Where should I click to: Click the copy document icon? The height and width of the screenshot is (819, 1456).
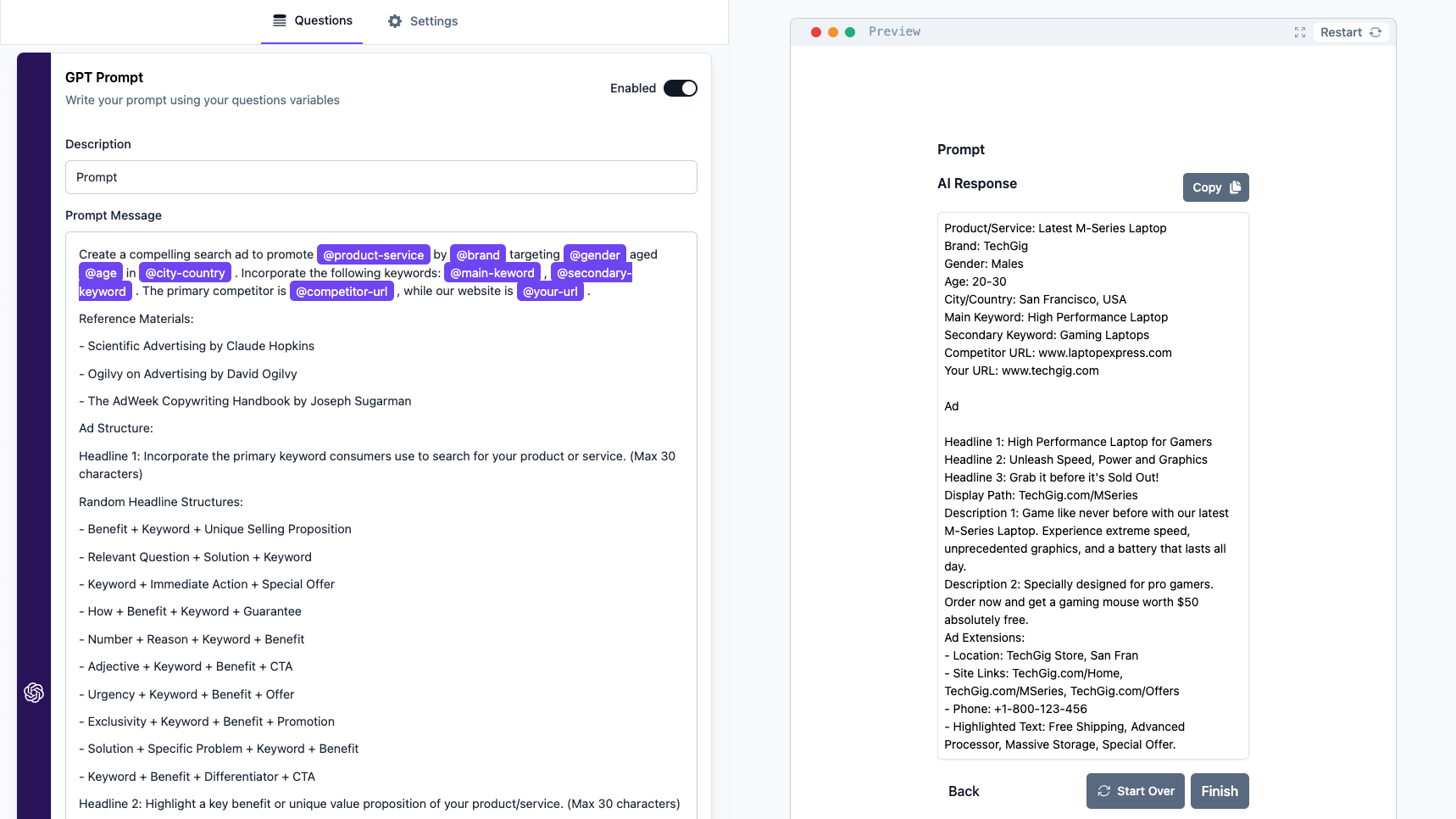(x=1235, y=187)
